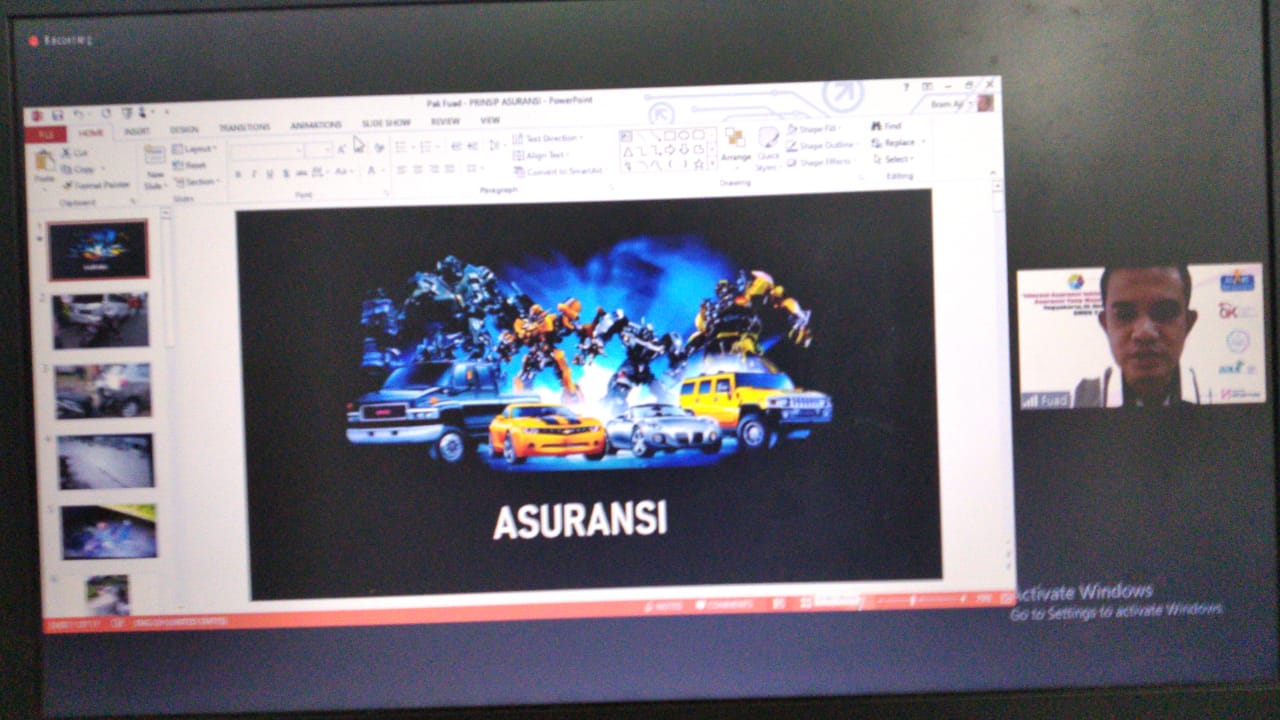Switch to the INSERT ribbon tab
Screen dimensions: 1280x720
[x=137, y=131]
